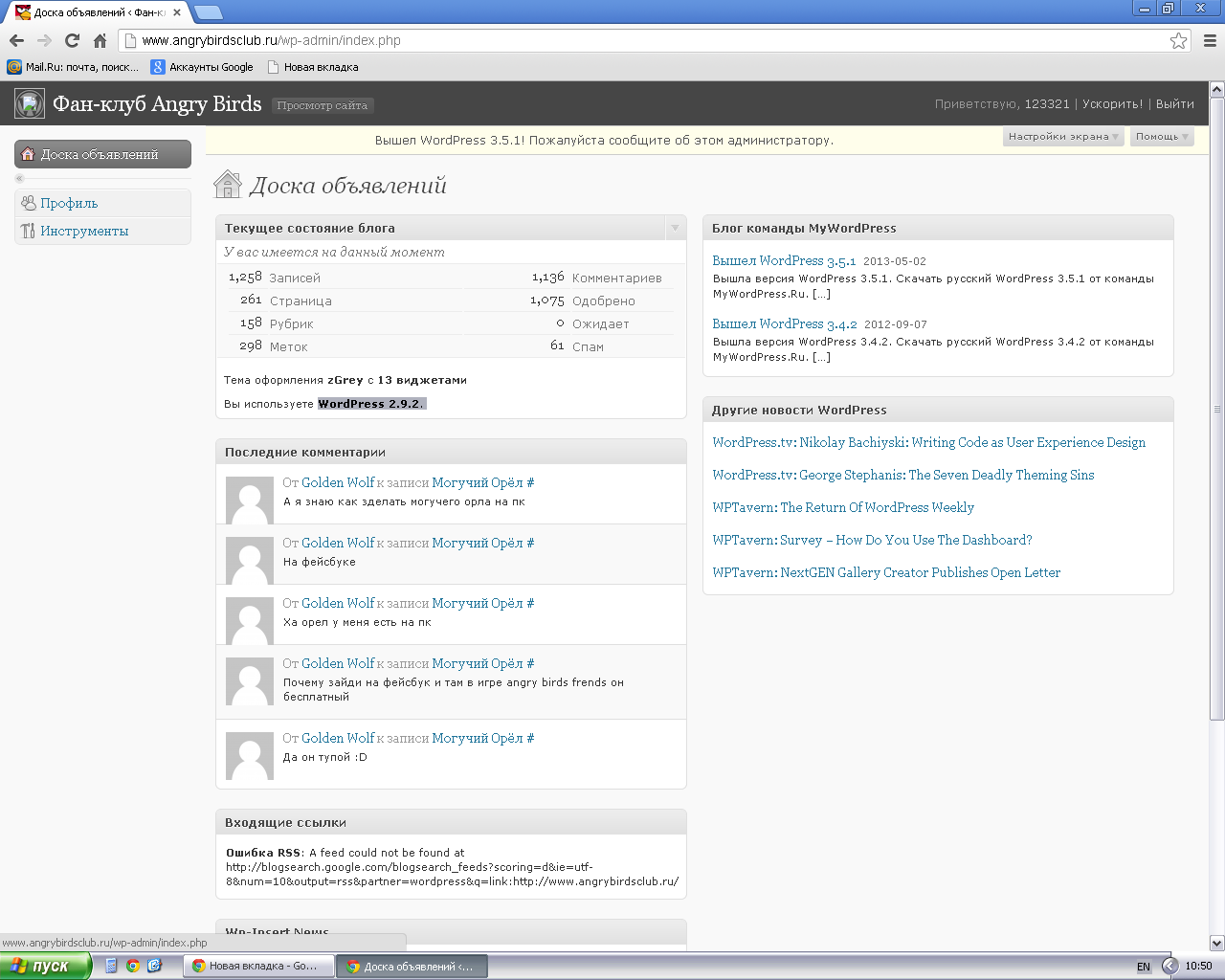Viewport: 1225px width, 980px height.
Task: Open the Аккаунты Google bookmark
Action: (x=203, y=67)
